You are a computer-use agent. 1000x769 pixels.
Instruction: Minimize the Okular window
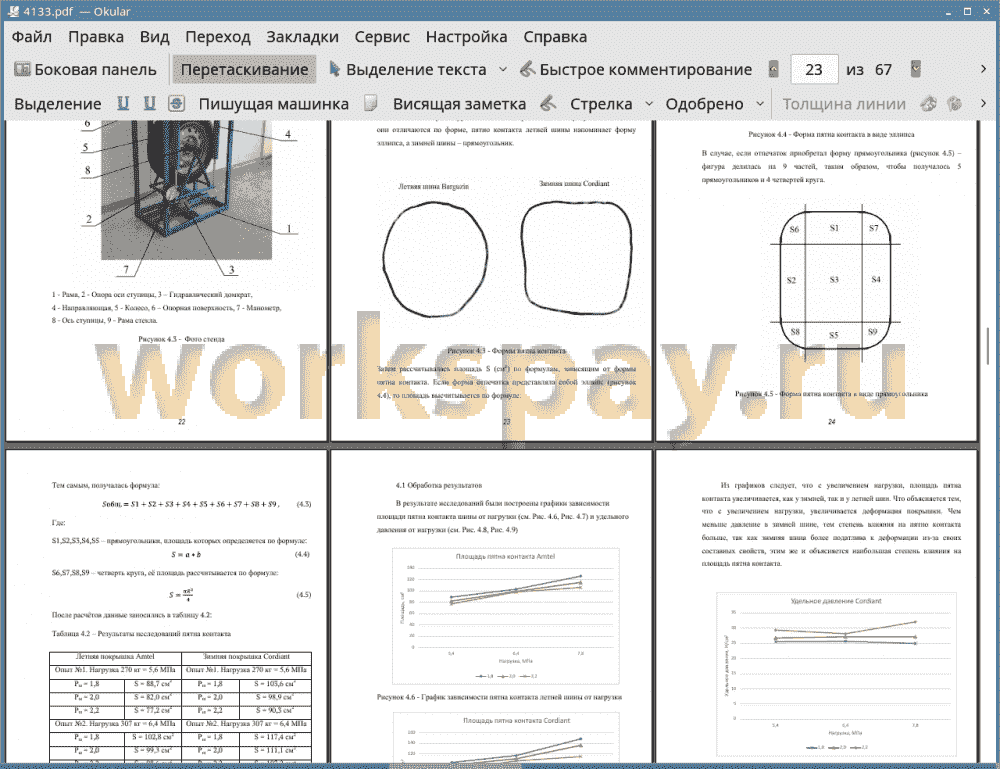pyautogui.click(x=948, y=11)
